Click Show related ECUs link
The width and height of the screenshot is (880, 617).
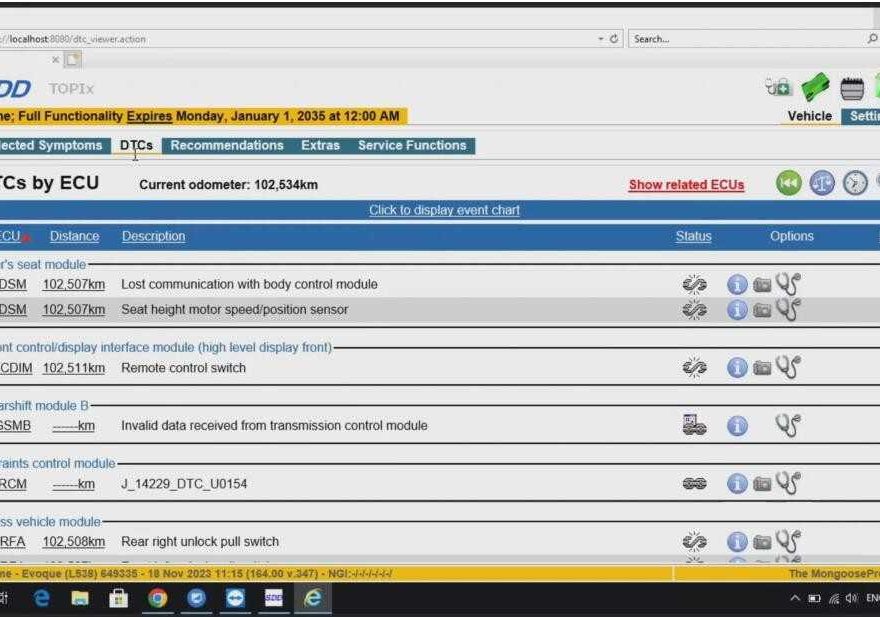[686, 185]
